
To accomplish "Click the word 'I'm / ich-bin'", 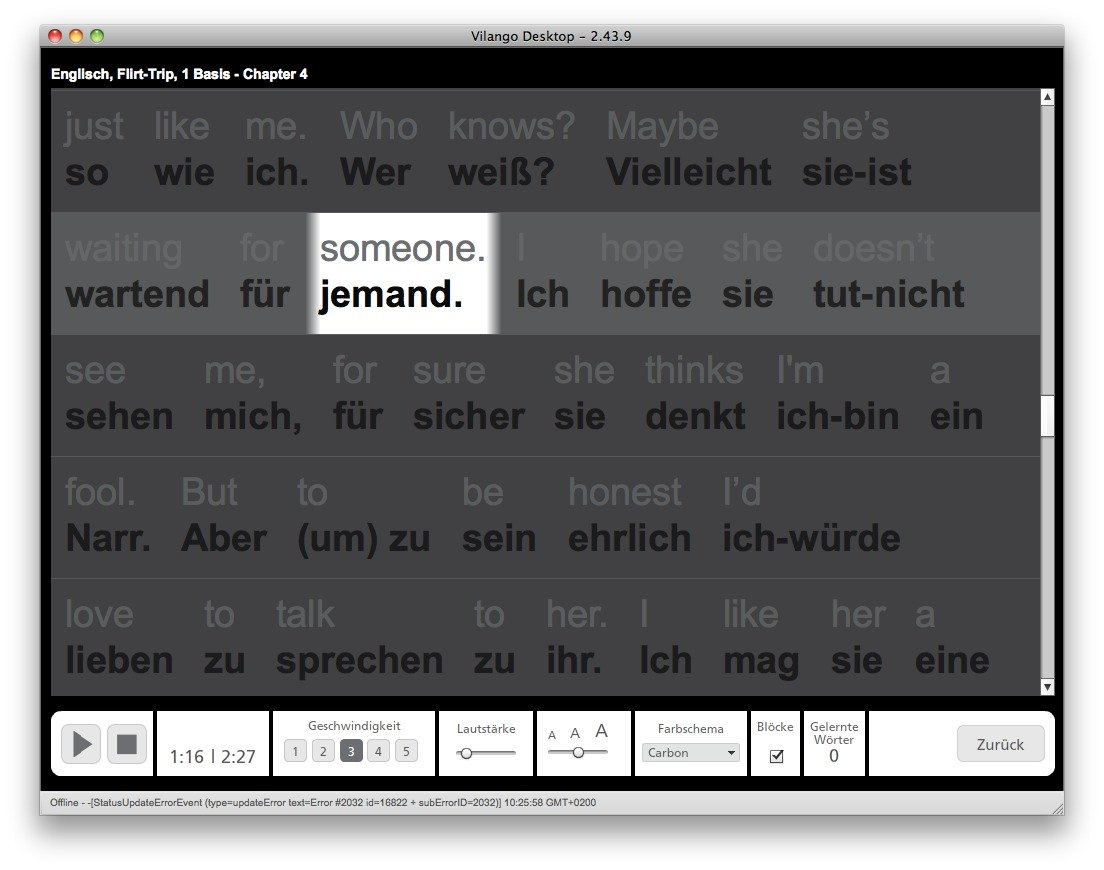I will click(x=838, y=394).
